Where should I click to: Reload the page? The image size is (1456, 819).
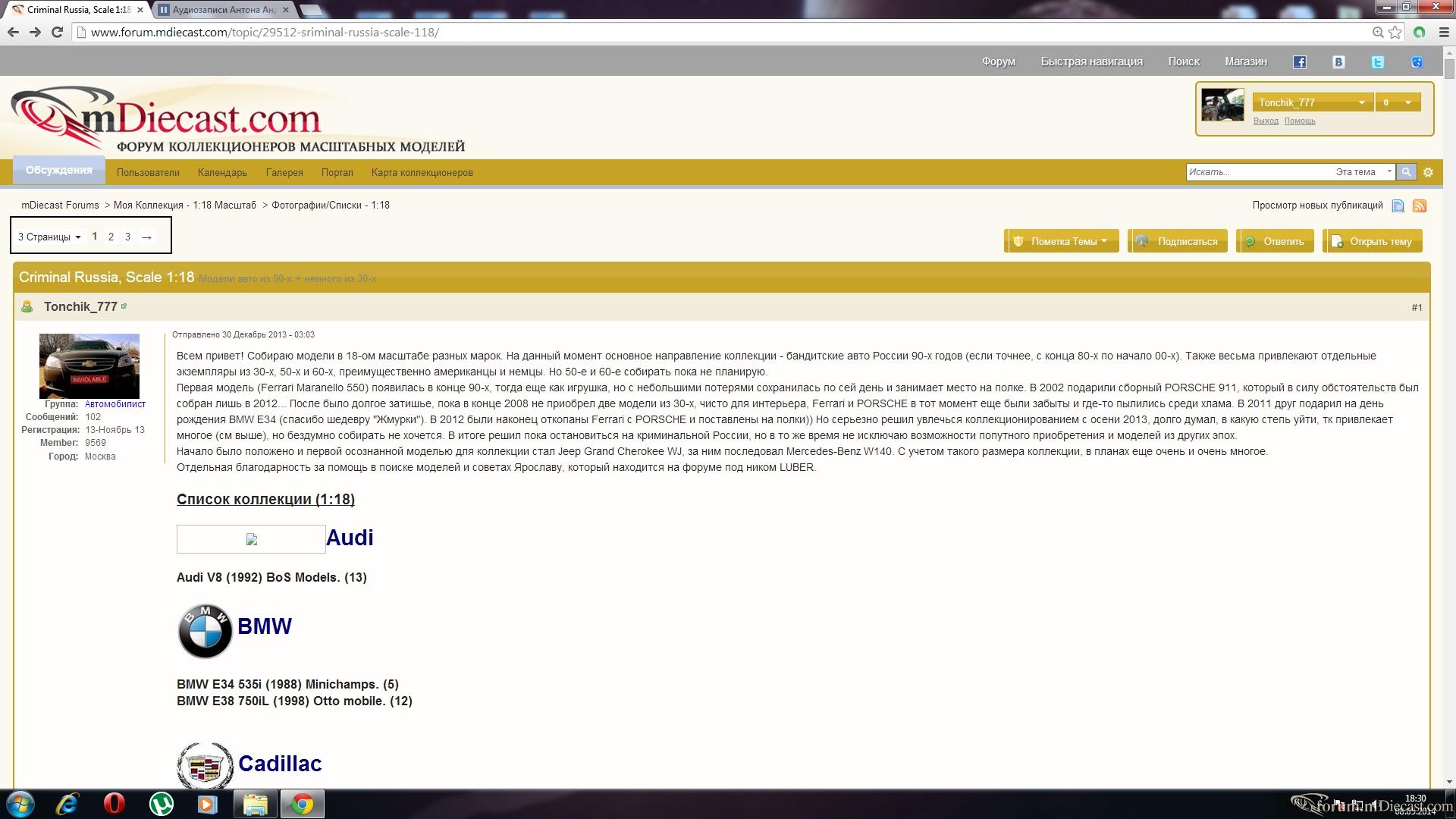[57, 32]
